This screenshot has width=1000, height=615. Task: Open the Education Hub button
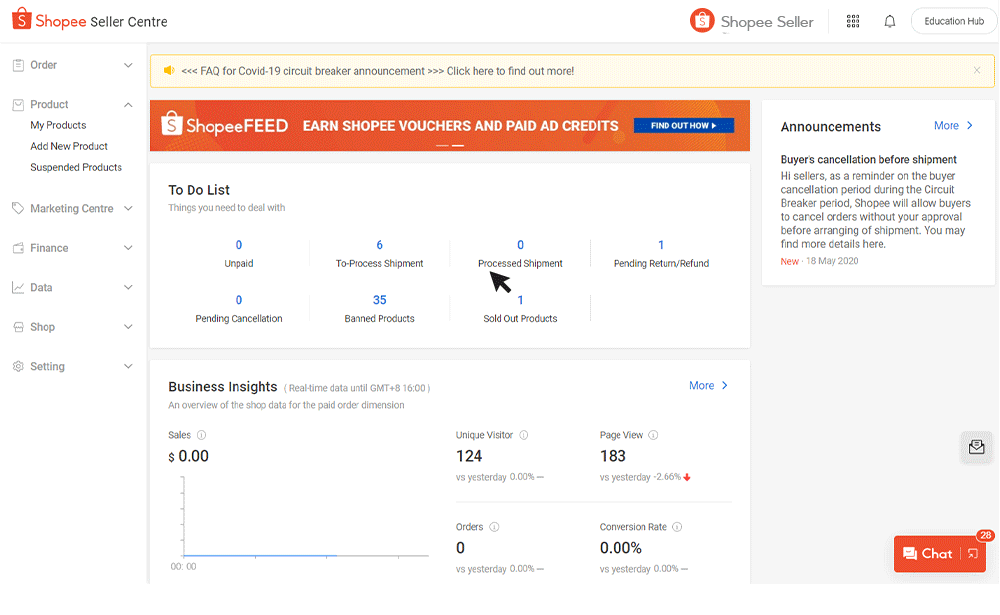click(954, 21)
